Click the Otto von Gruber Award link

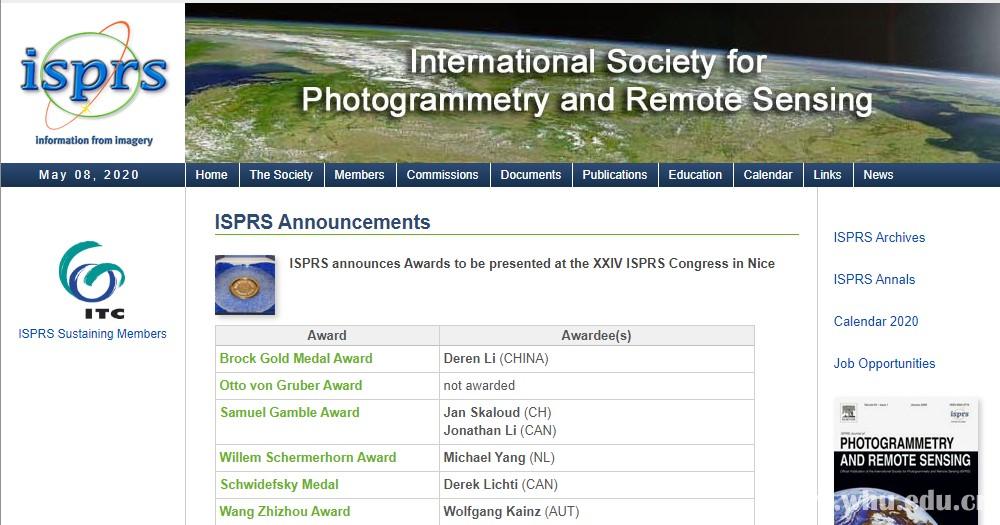point(291,386)
